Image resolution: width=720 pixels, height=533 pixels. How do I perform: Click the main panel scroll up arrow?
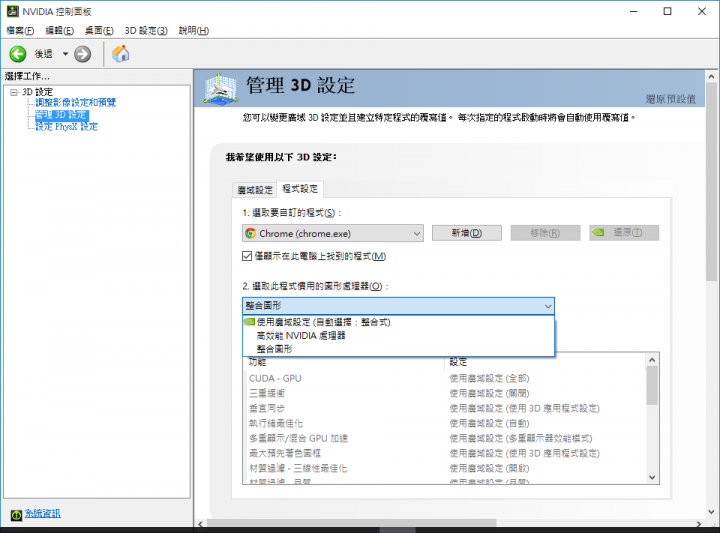[711, 77]
